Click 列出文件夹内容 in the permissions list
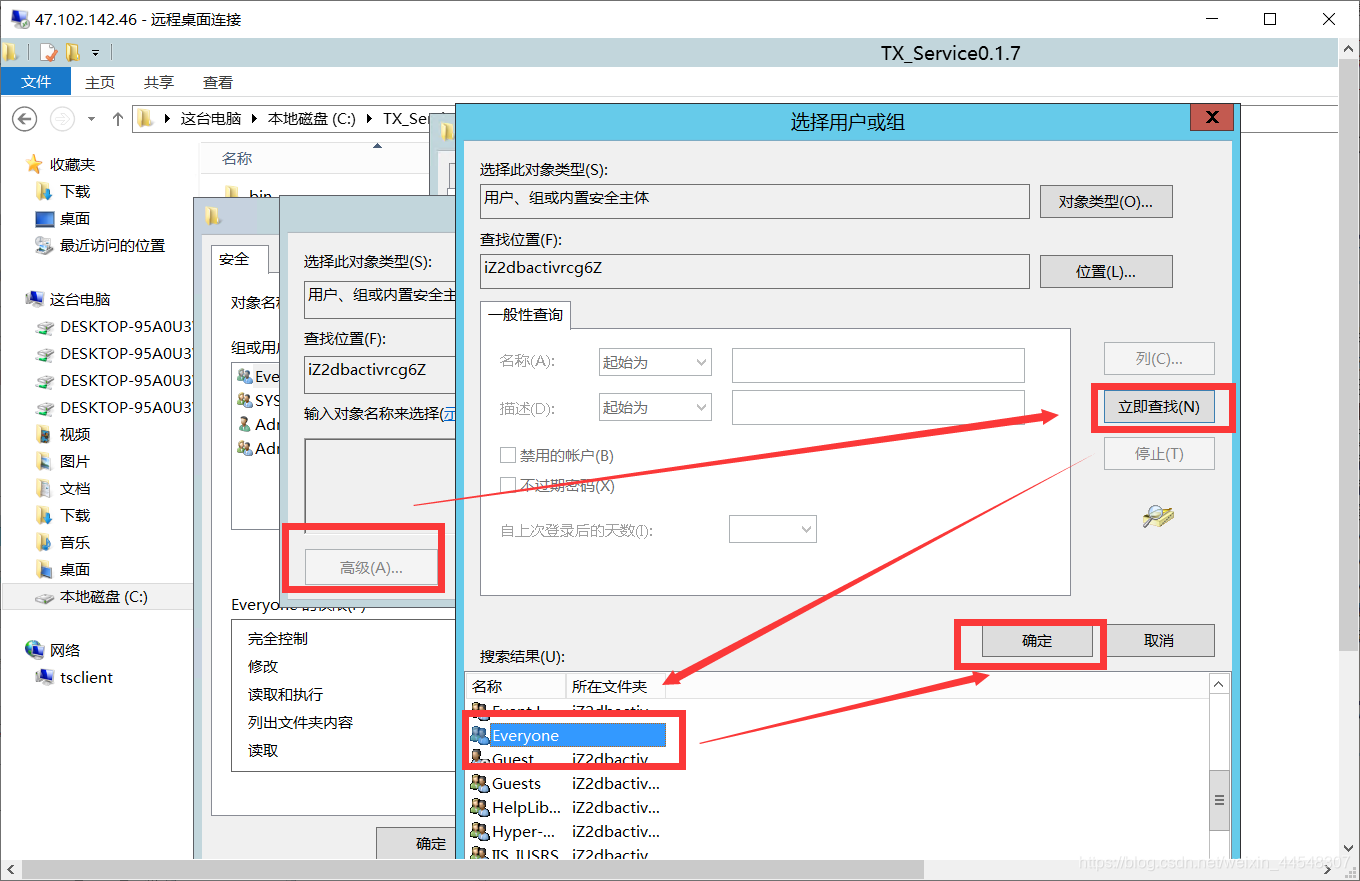 point(300,723)
